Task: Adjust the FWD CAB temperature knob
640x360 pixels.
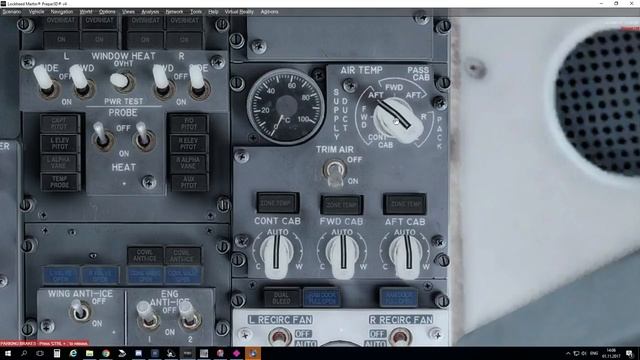Action: 342,256
